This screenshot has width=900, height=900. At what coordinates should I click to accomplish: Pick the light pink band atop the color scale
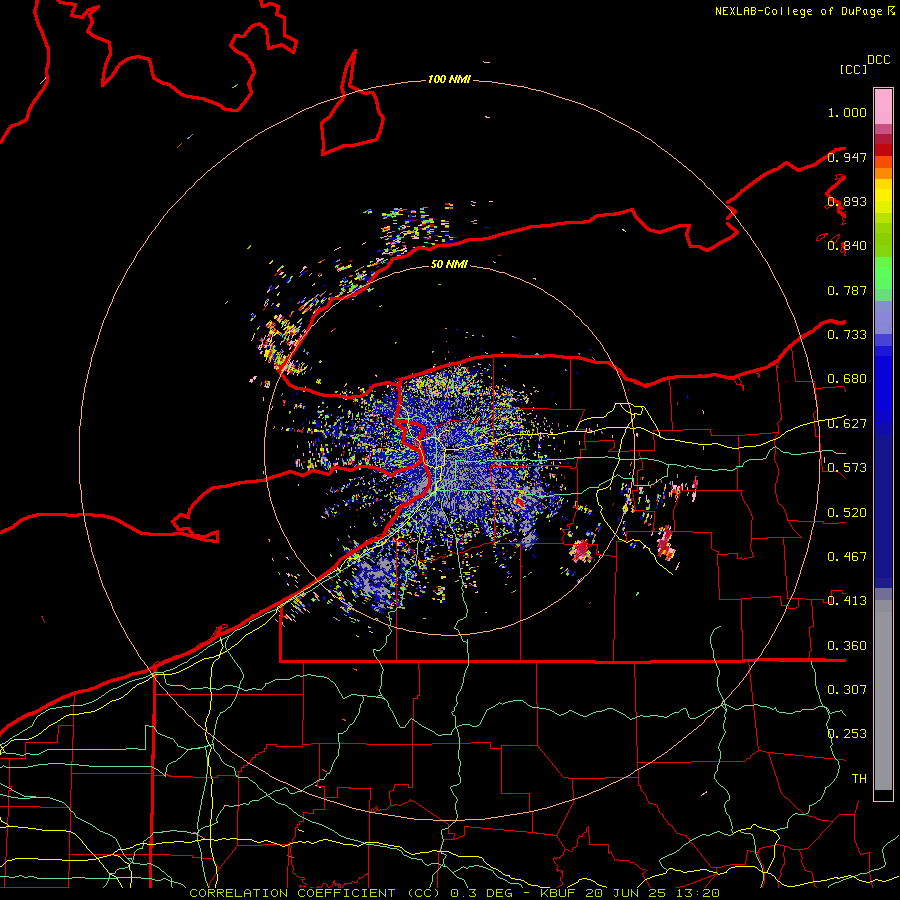pos(883,106)
